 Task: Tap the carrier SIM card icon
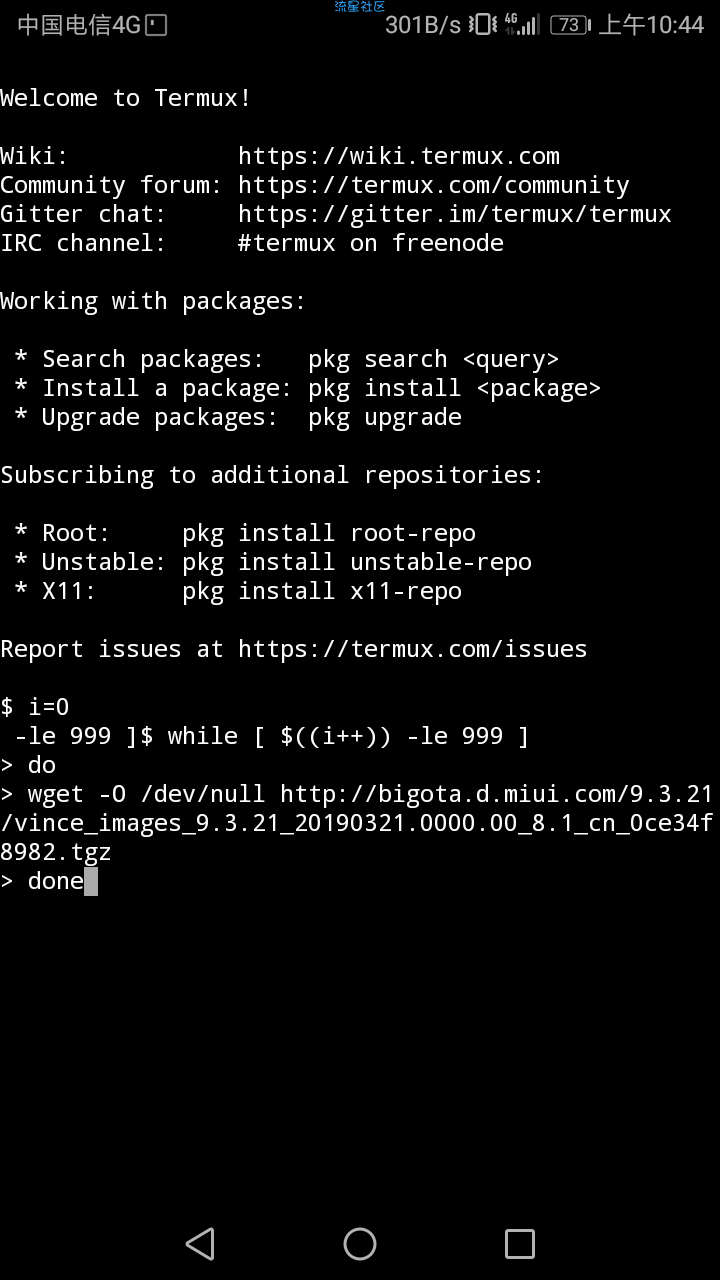[156, 26]
